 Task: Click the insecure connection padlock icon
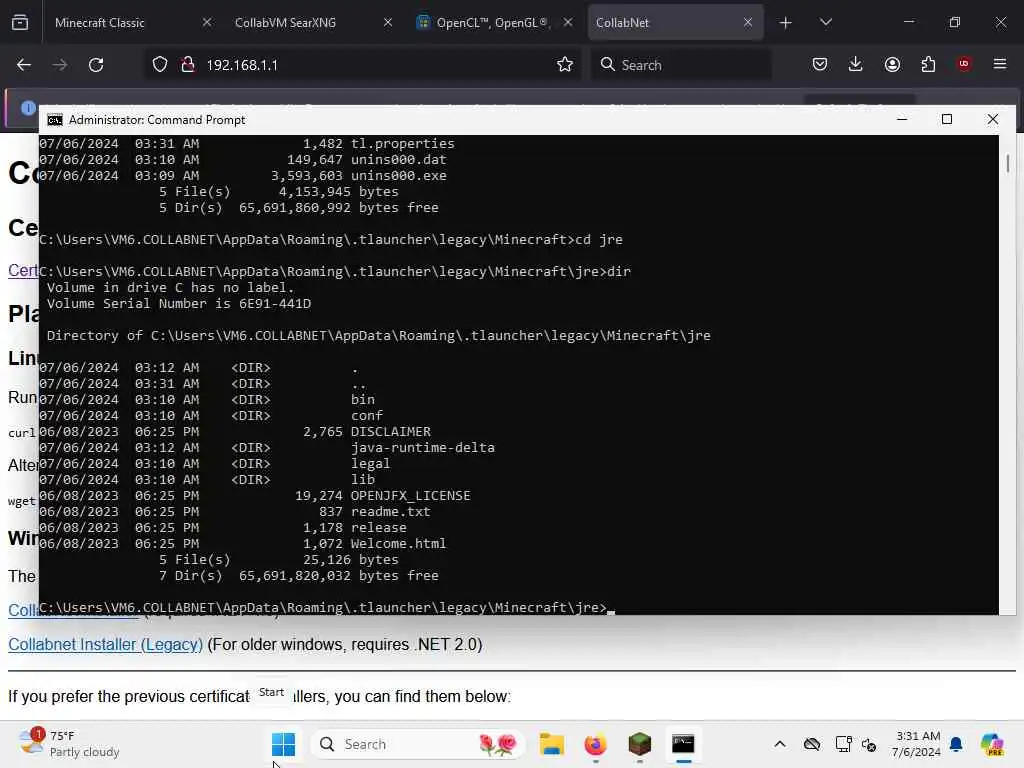point(188,65)
